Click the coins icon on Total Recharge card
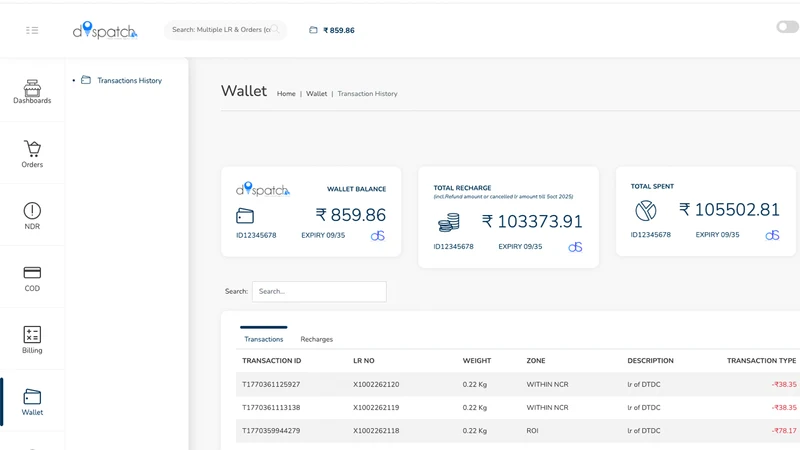The width and height of the screenshot is (800, 450). point(448,223)
